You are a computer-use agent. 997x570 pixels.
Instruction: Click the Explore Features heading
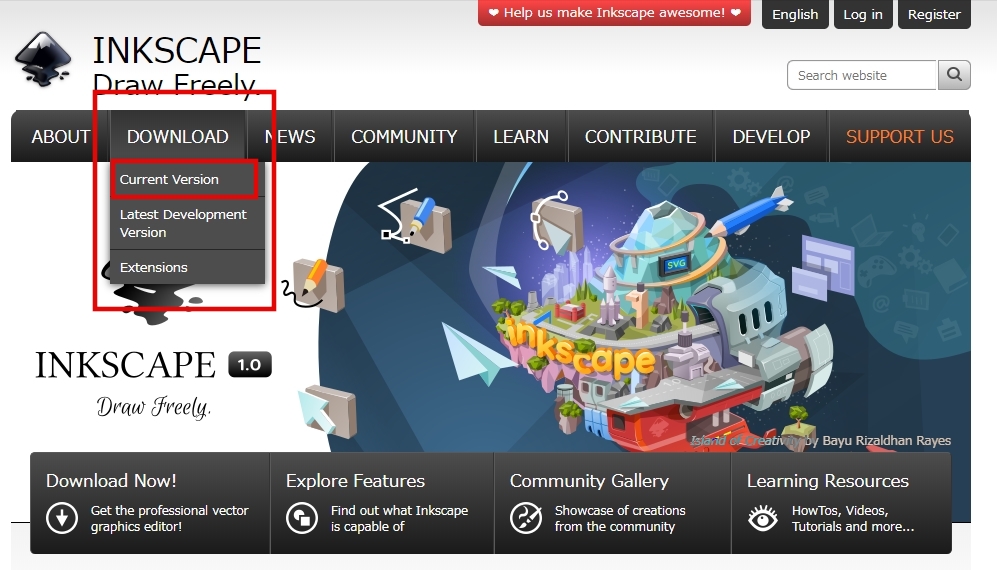pyautogui.click(x=355, y=481)
